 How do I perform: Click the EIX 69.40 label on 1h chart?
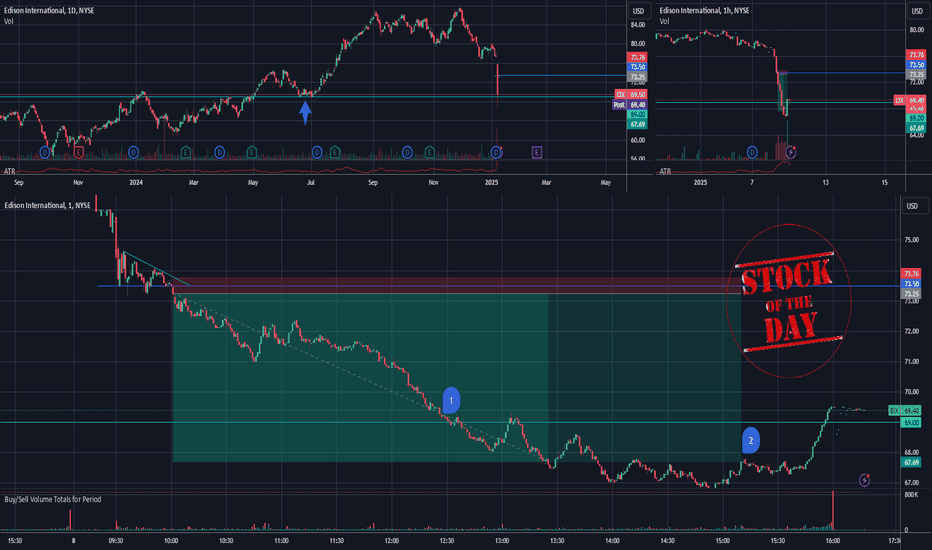coord(909,100)
